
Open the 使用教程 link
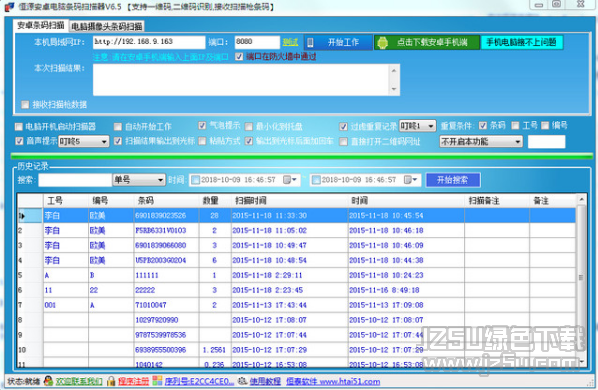(x=265, y=381)
